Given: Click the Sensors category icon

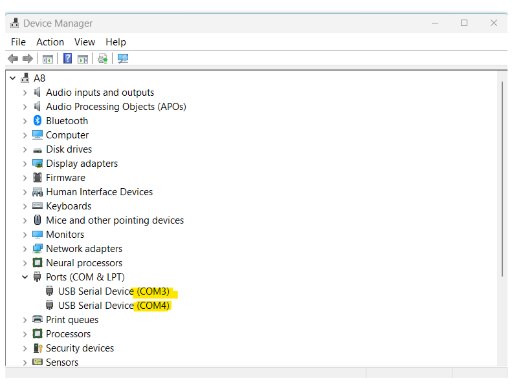Looking at the screenshot, I should tap(37, 362).
